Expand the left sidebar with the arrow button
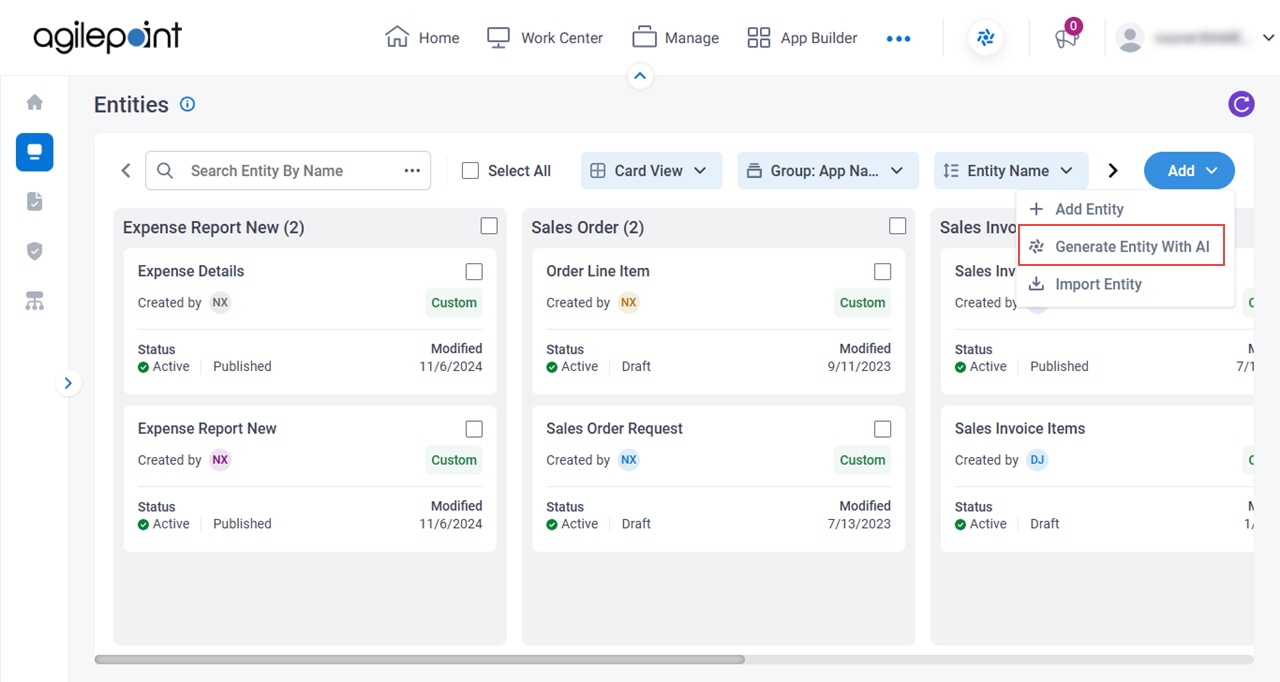Viewport: 1280px width, 682px height. tap(68, 383)
